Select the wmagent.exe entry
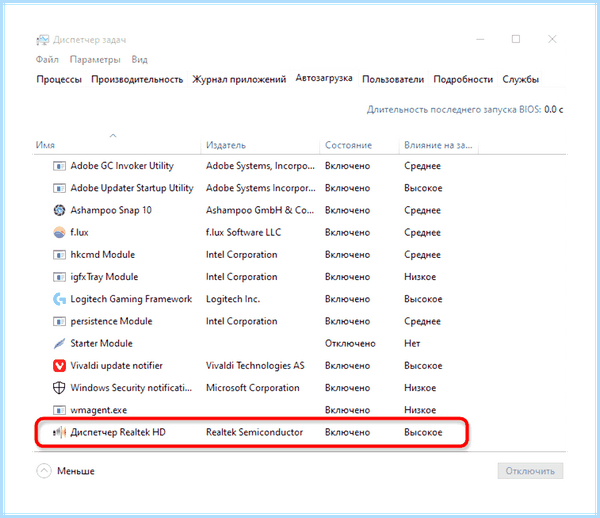Viewport: 600px width, 518px height. coord(99,410)
